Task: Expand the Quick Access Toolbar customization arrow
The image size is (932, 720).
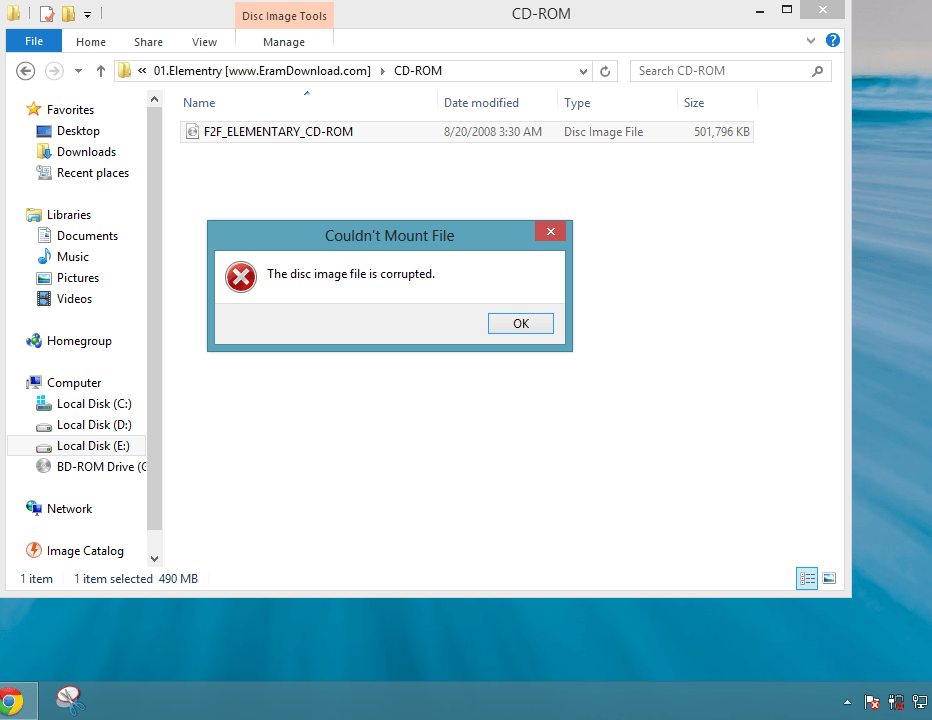Action: pos(86,13)
